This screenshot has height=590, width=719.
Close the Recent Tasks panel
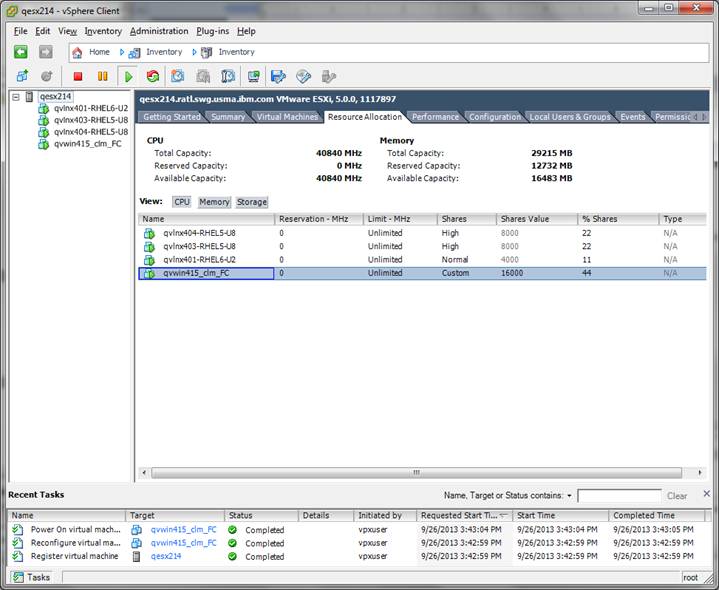[x=707, y=494]
